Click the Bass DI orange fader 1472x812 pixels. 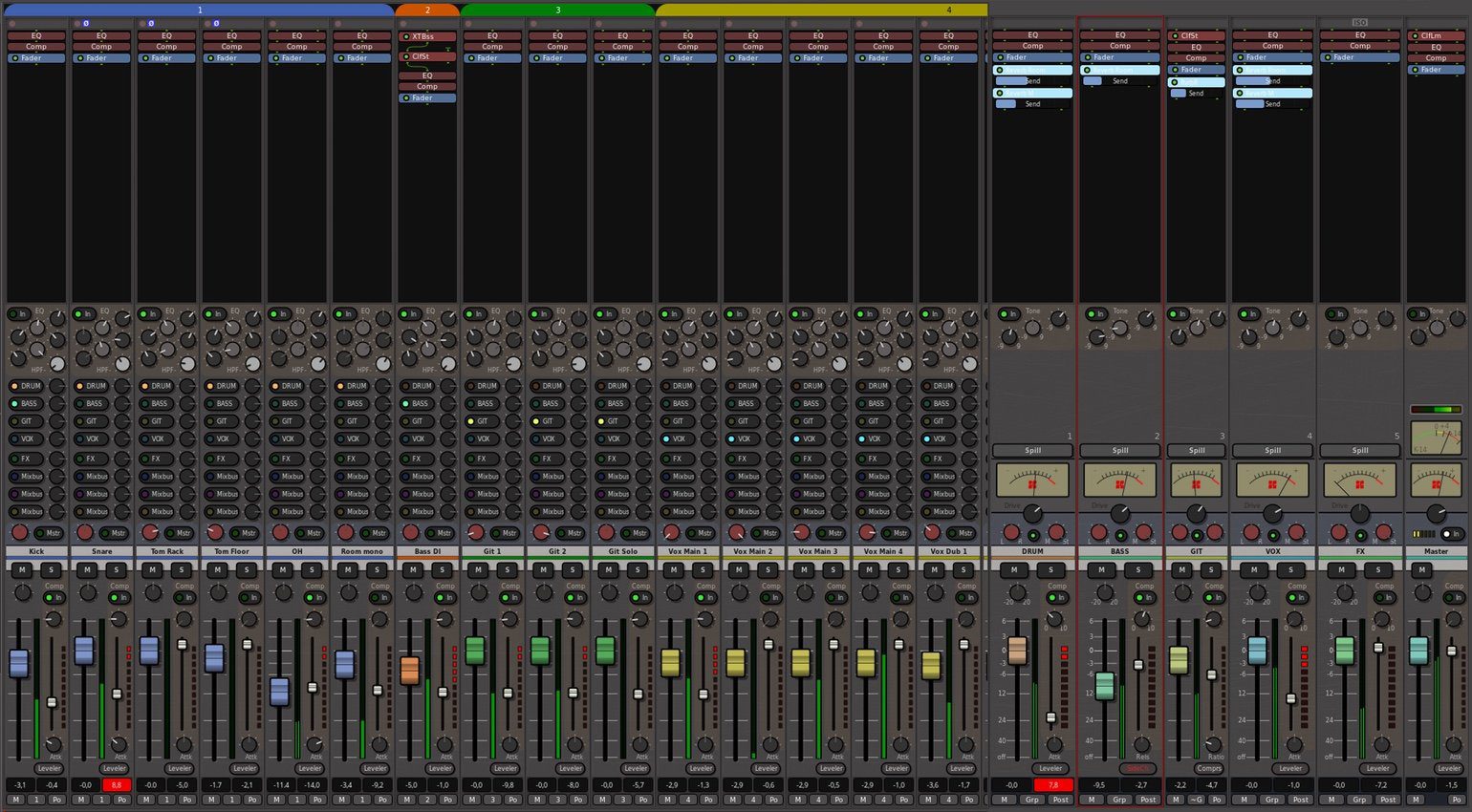[409, 670]
